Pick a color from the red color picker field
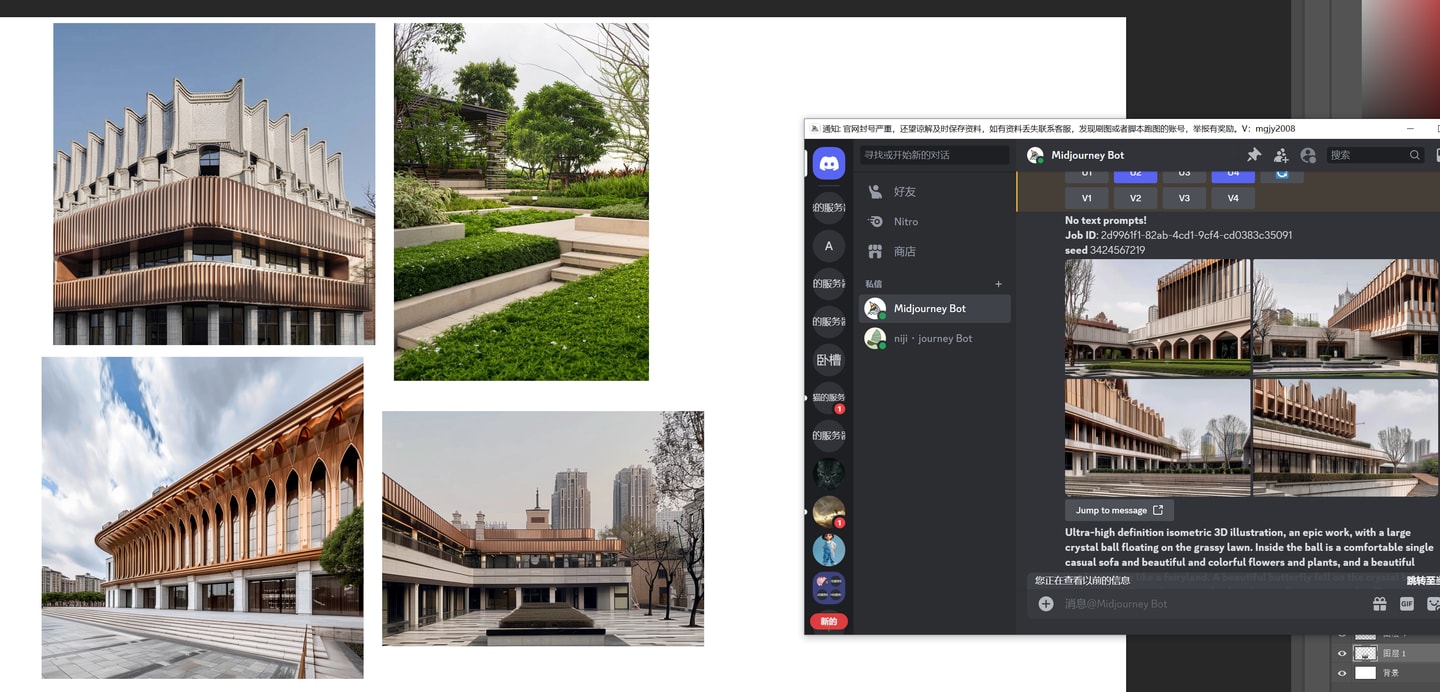Viewport: 1440px width, 692px height. coord(1400,60)
